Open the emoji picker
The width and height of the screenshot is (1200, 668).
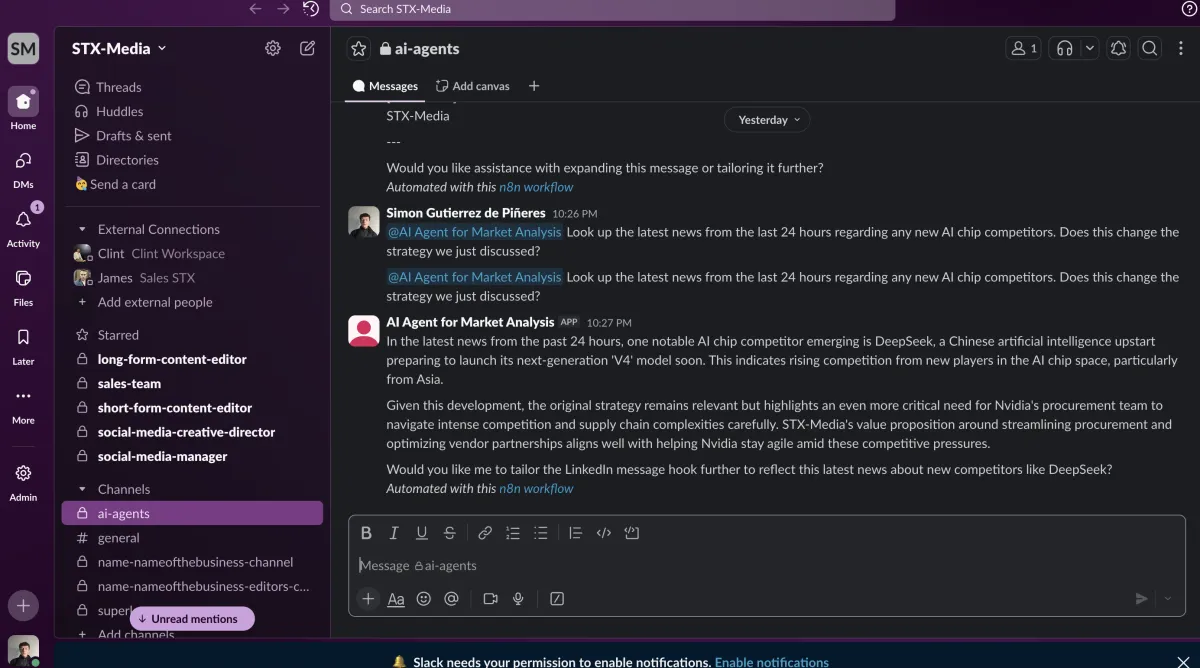click(424, 599)
